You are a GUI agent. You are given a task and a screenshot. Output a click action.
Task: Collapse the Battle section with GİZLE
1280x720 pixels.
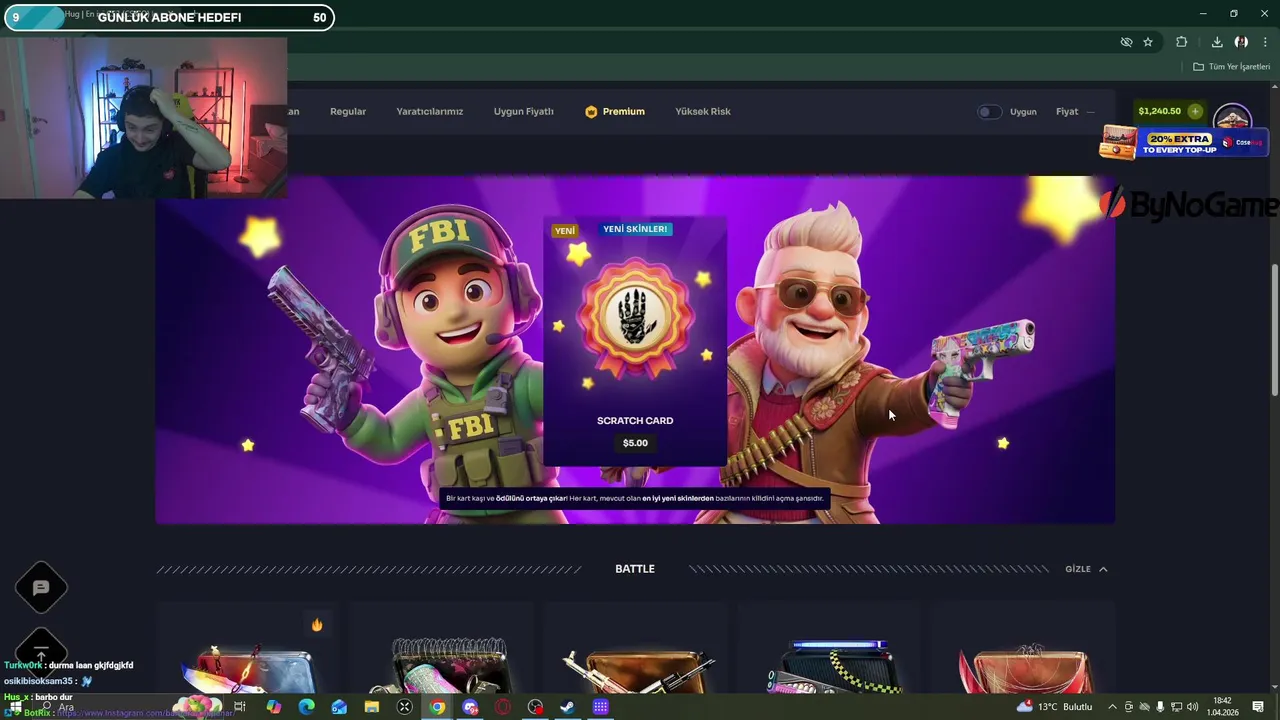[1086, 569]
